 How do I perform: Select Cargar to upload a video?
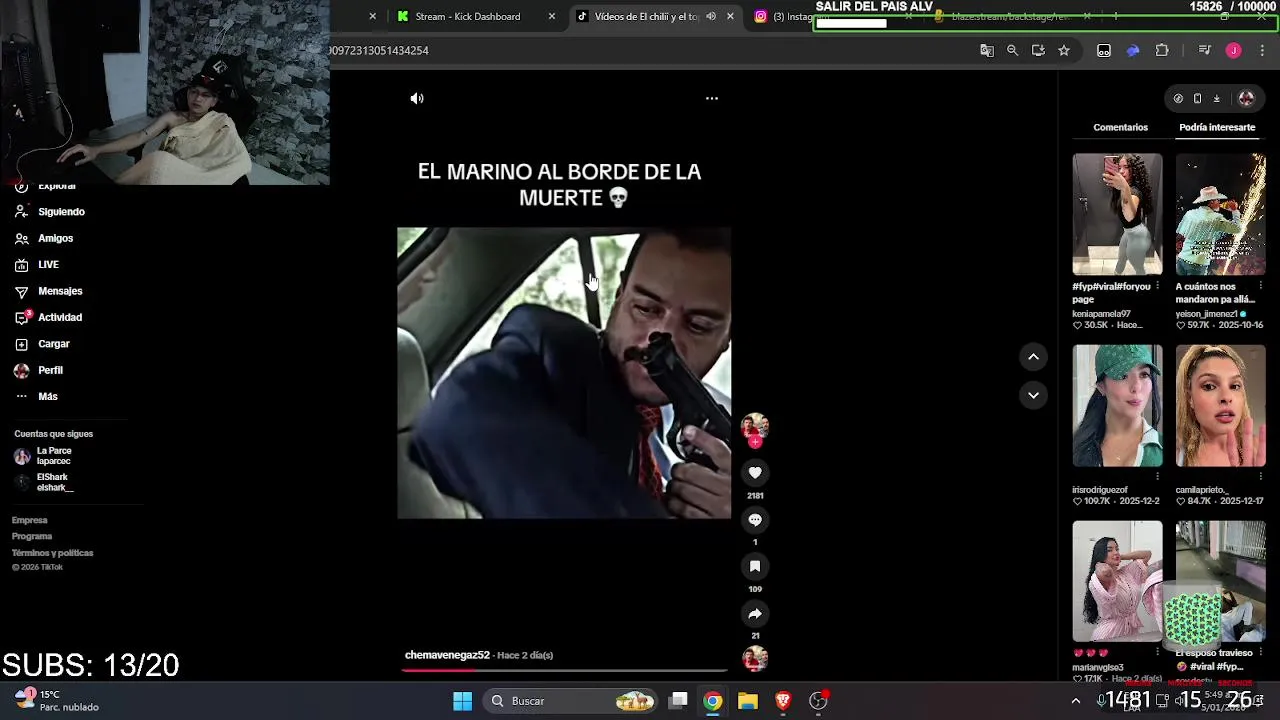click(x=42, y=344)
